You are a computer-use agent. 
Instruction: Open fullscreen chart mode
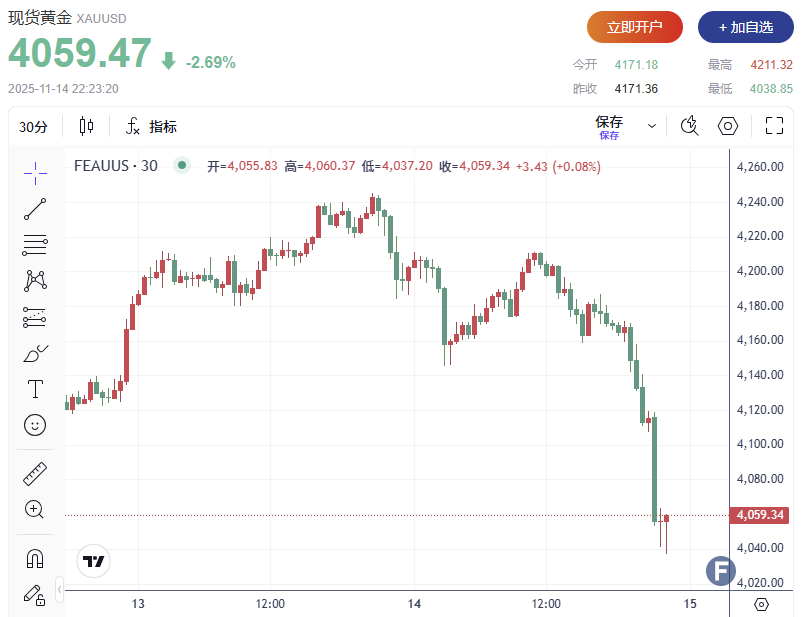pyautogui.click(x=775, y=126)
